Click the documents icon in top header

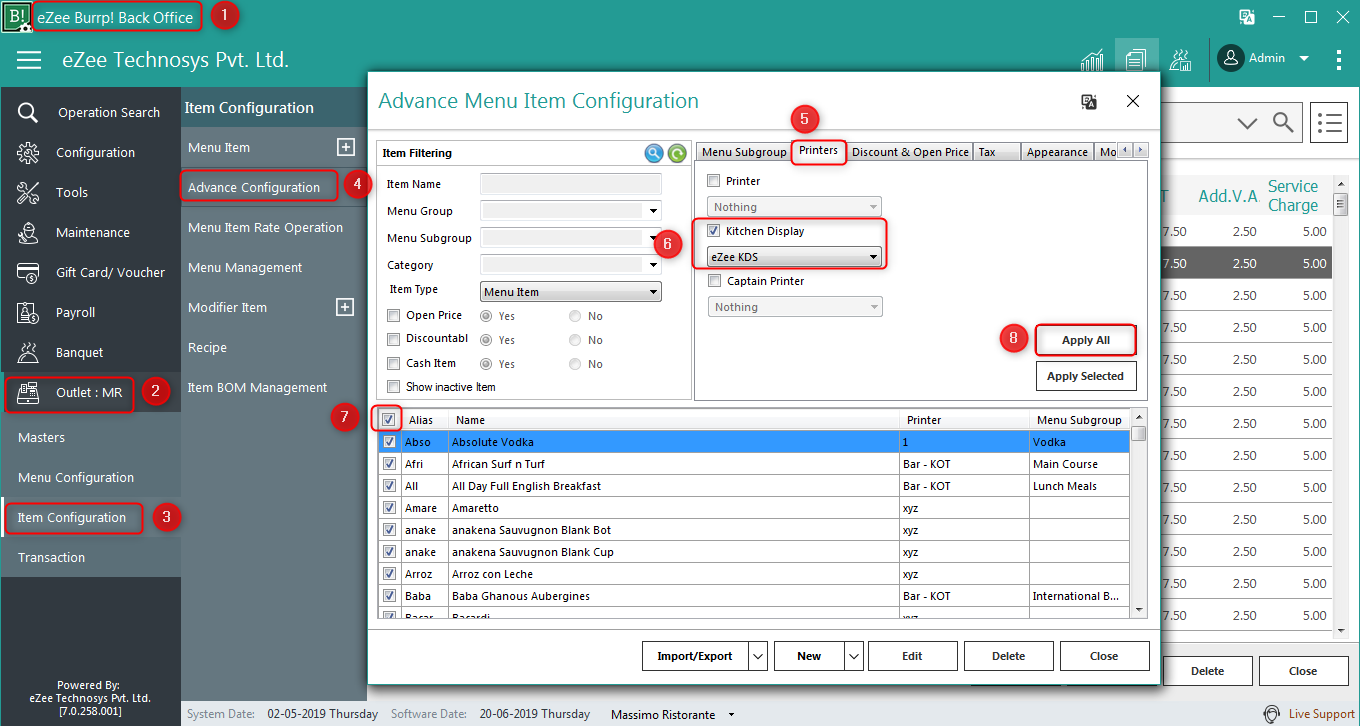1136,60
